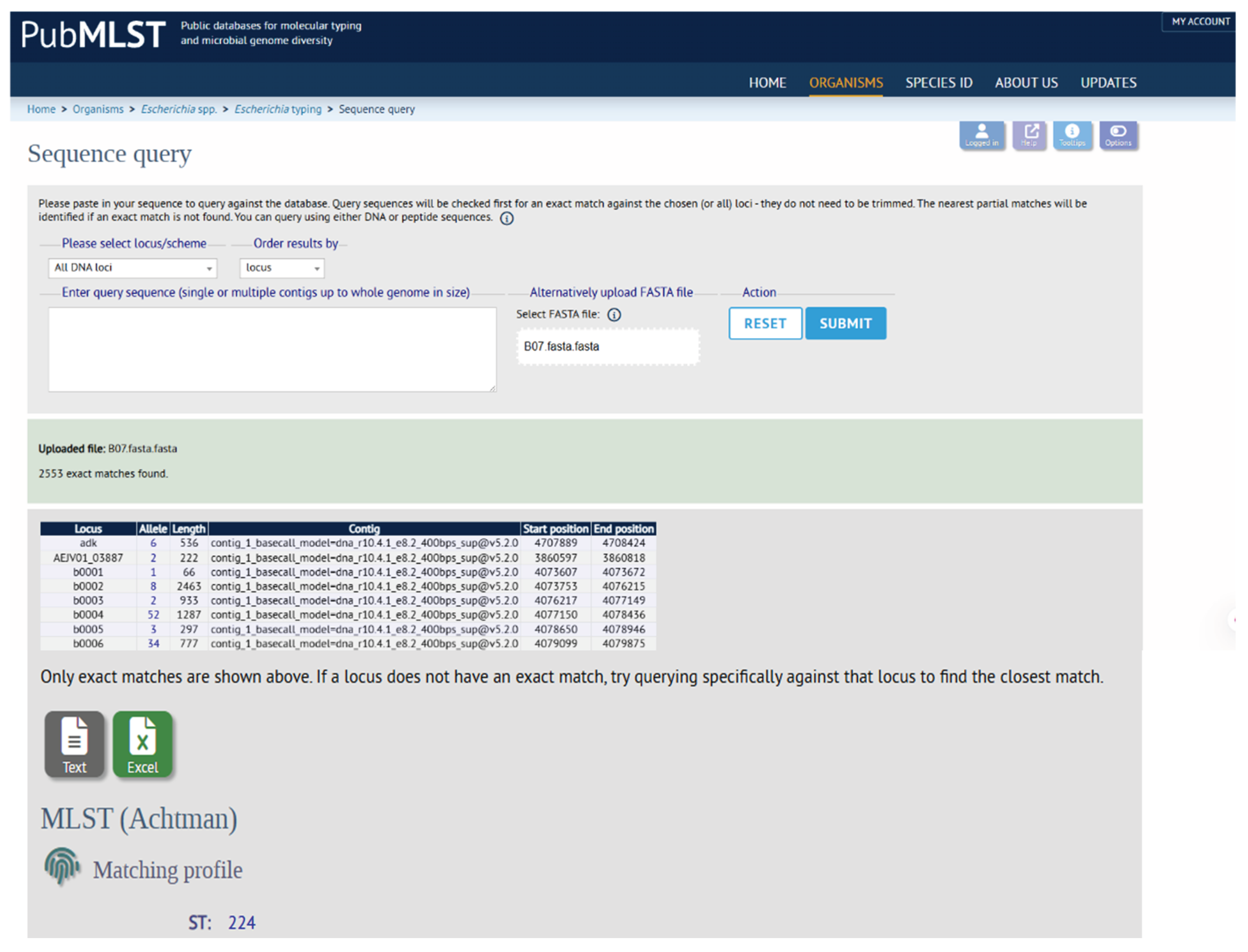Open the ORGANISMS tab
The height and width of the screenshot is (952, 1248).
click(x=846, y=83)
